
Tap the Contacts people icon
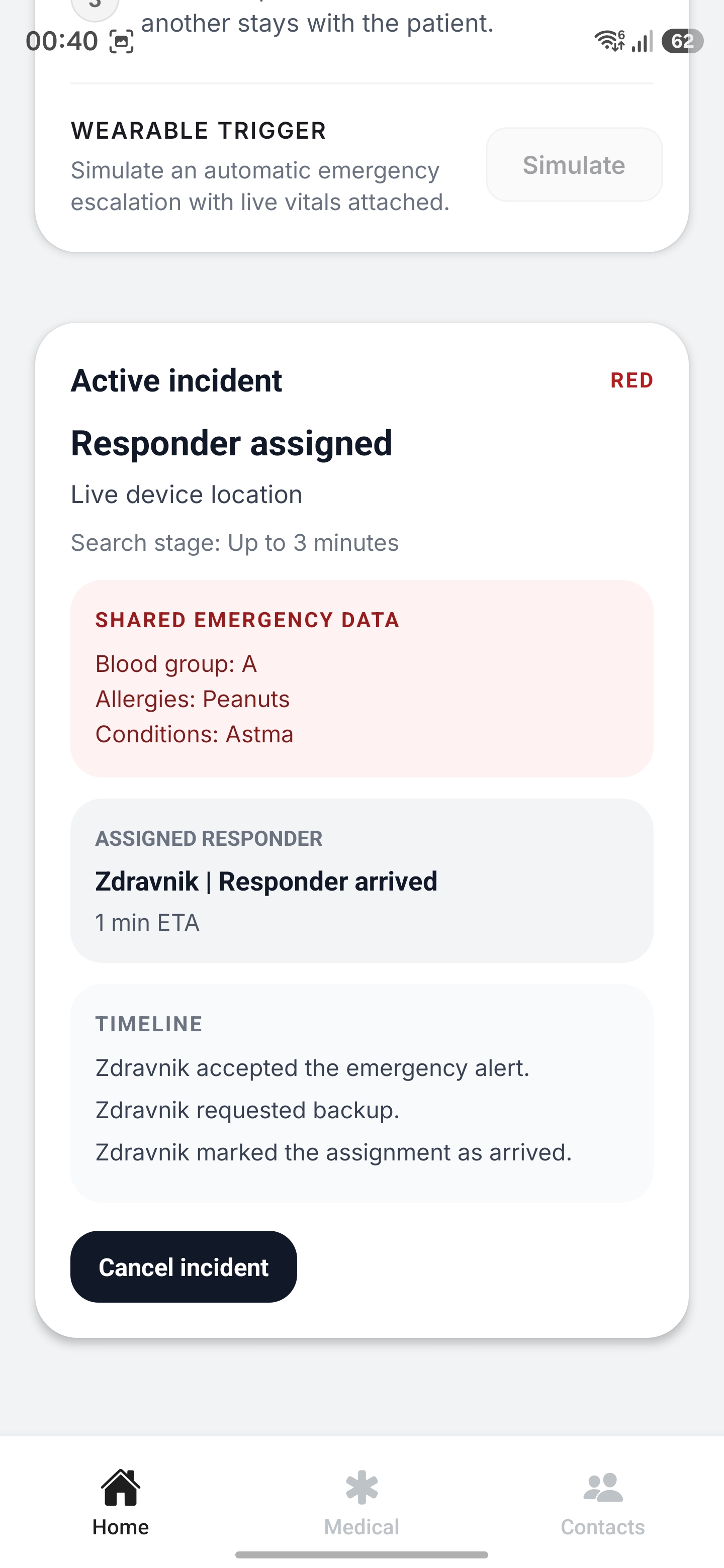pyautogui.click(x=603, y=1487)
